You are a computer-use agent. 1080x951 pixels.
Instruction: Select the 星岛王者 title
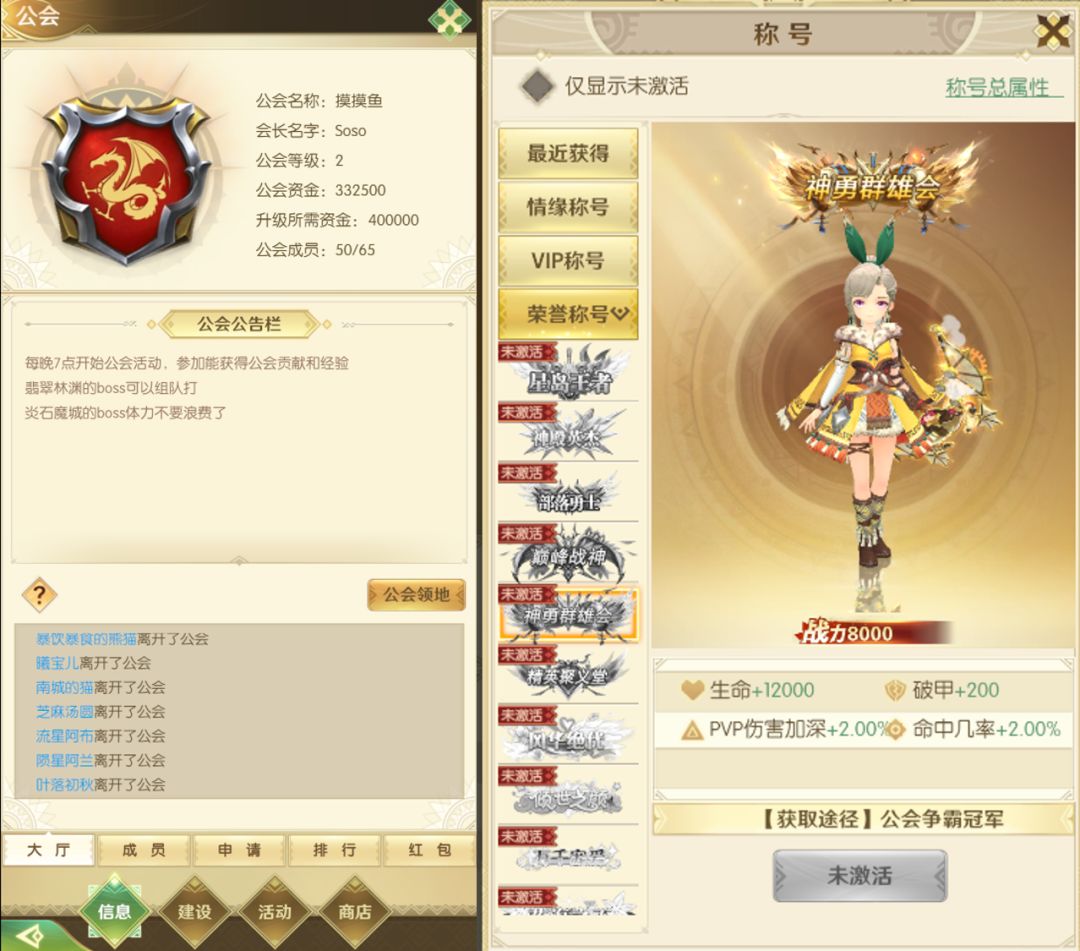[x=569, y=373]
